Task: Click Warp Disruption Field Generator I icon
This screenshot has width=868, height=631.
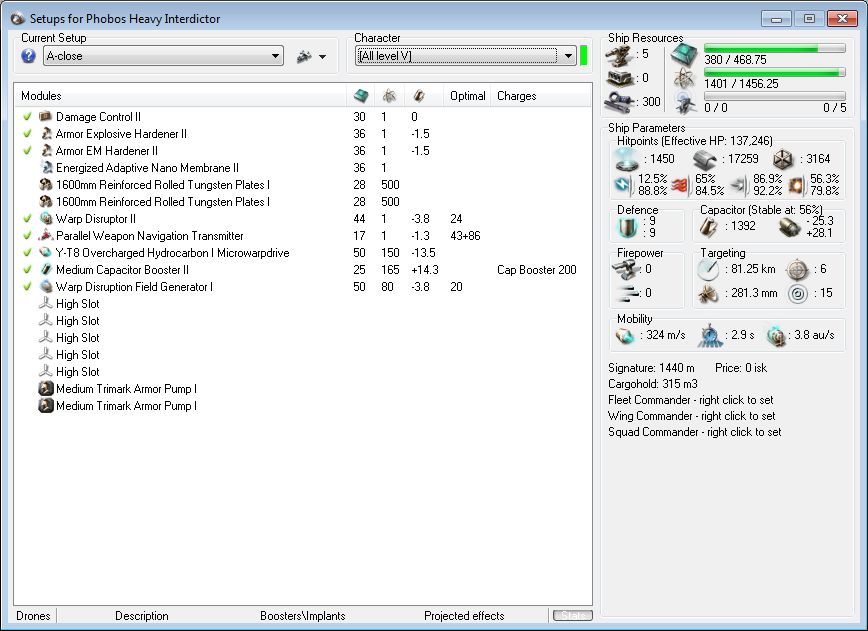Action: (x=46, y=287)
